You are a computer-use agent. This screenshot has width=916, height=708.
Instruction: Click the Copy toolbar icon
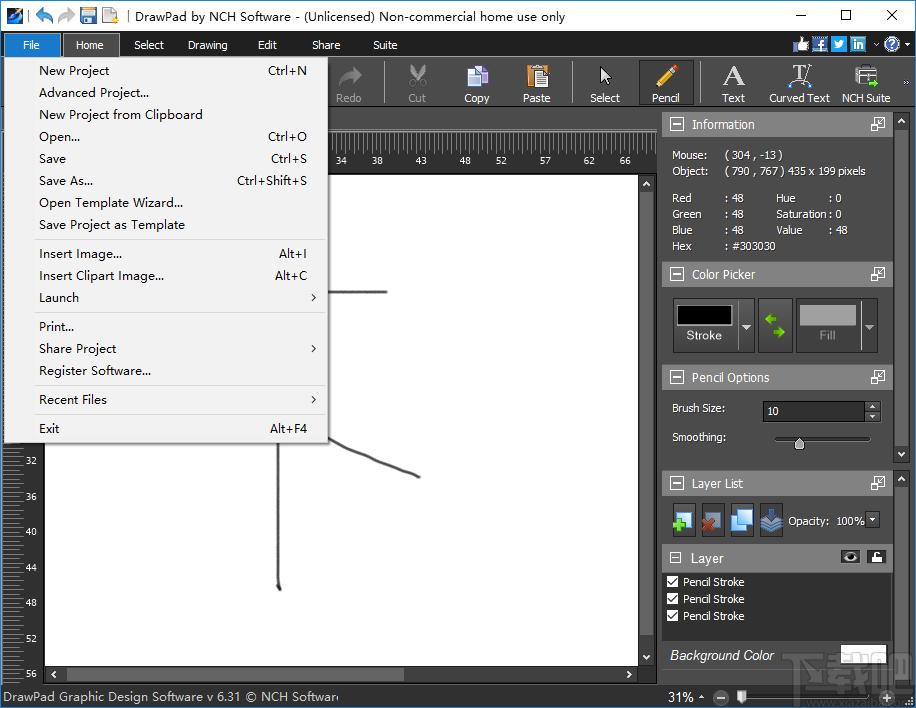point(477,83)
